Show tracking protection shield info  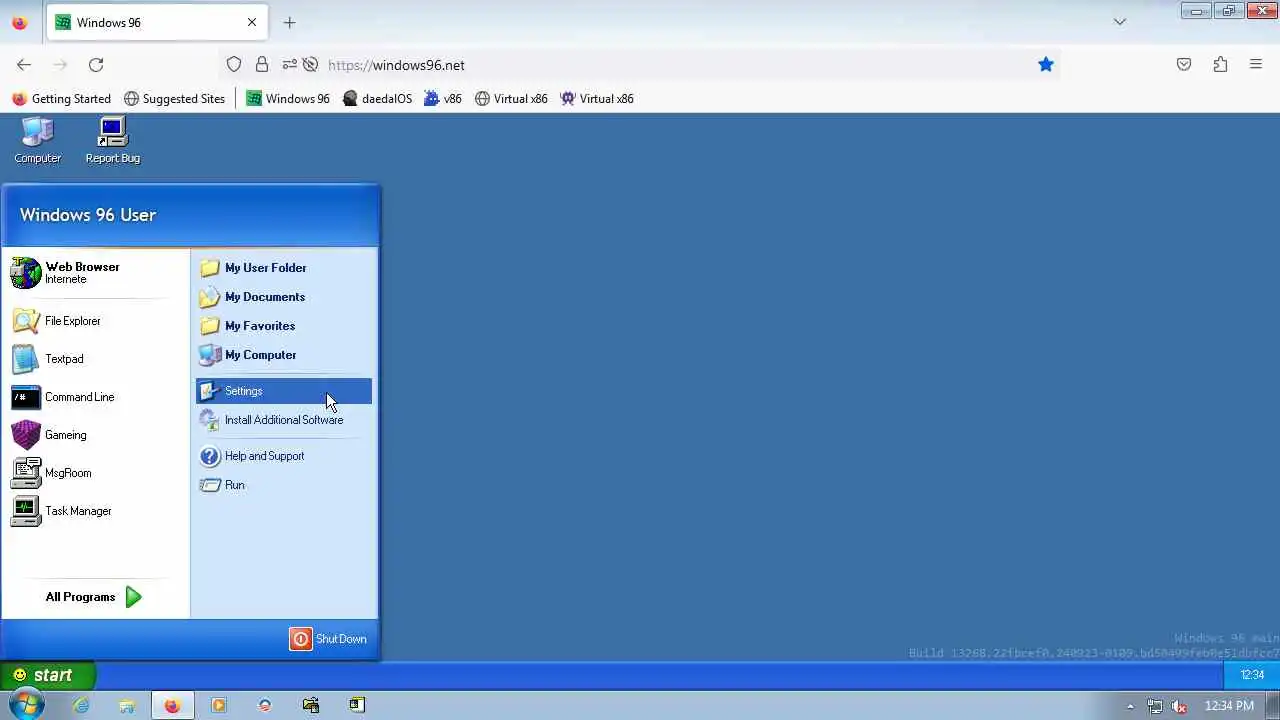point(234,65)
